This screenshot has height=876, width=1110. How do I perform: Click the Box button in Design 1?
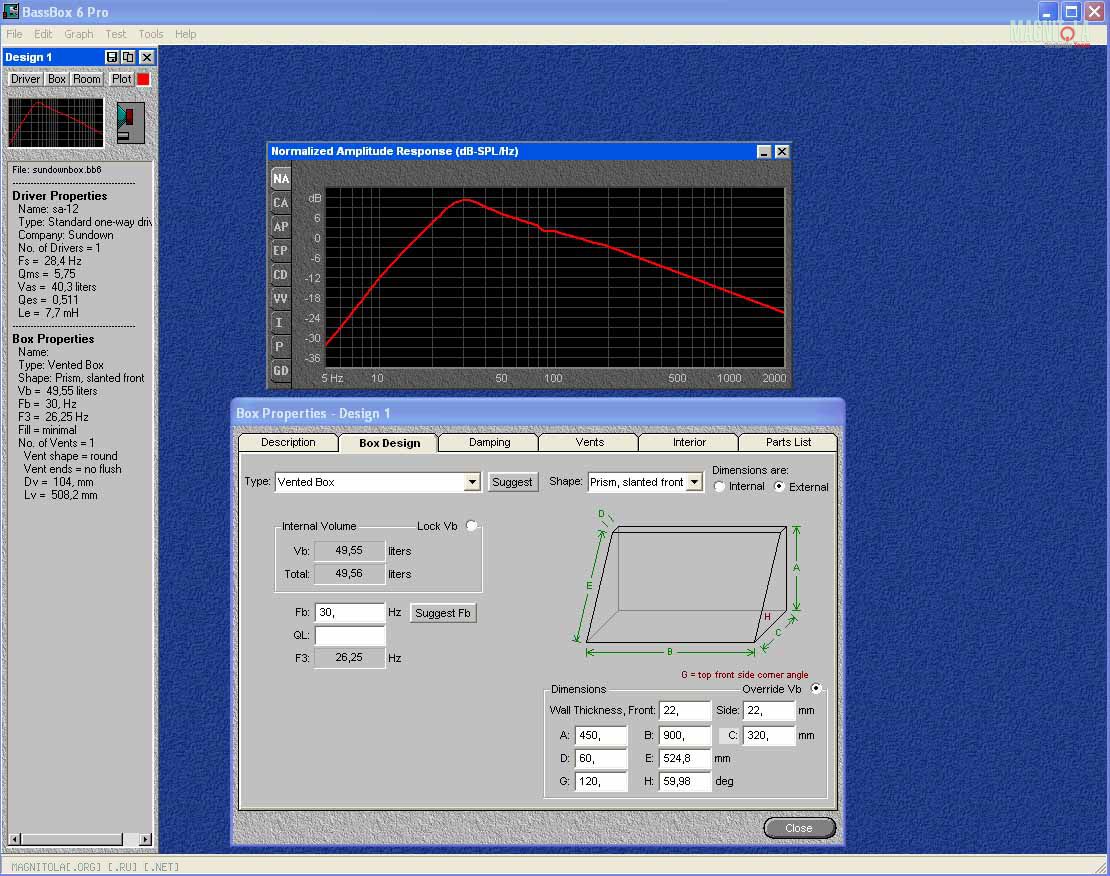(57, 79)
